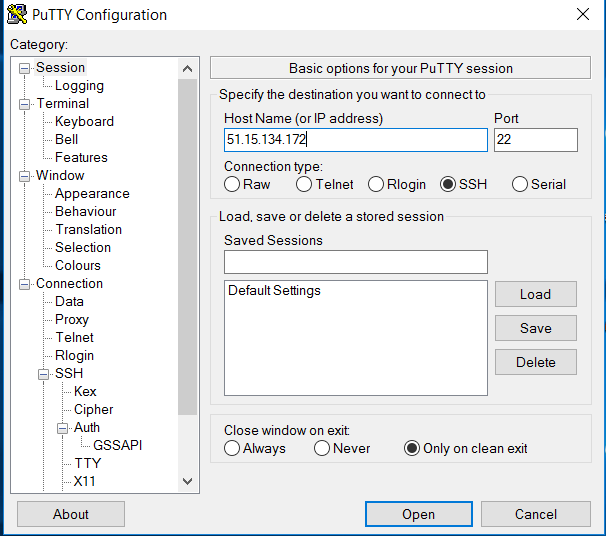This screenshot has height=536, width=606.
Task: Open the Selection settings
Action: pyautogui.click(x=83, y=247)
